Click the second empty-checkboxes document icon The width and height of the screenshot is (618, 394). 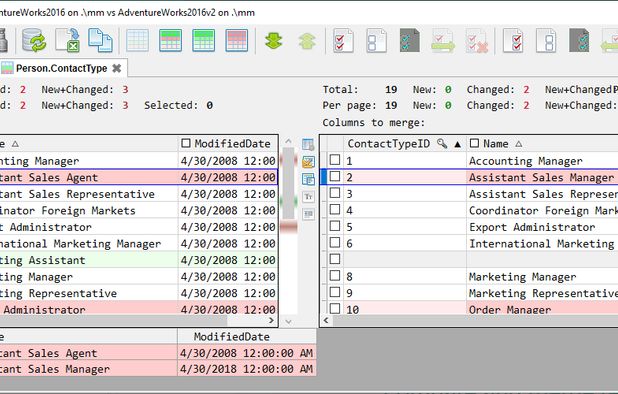(546, 40)
